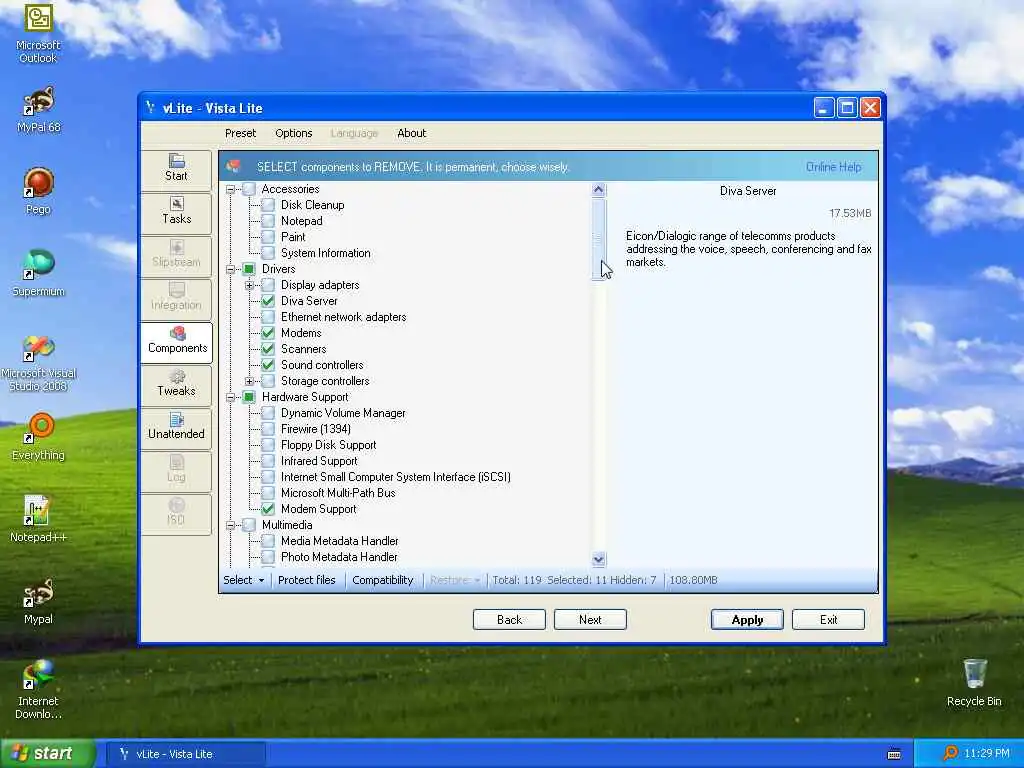Expand the Display adapters node
The image size is (1024, 768).
point(249,285)
